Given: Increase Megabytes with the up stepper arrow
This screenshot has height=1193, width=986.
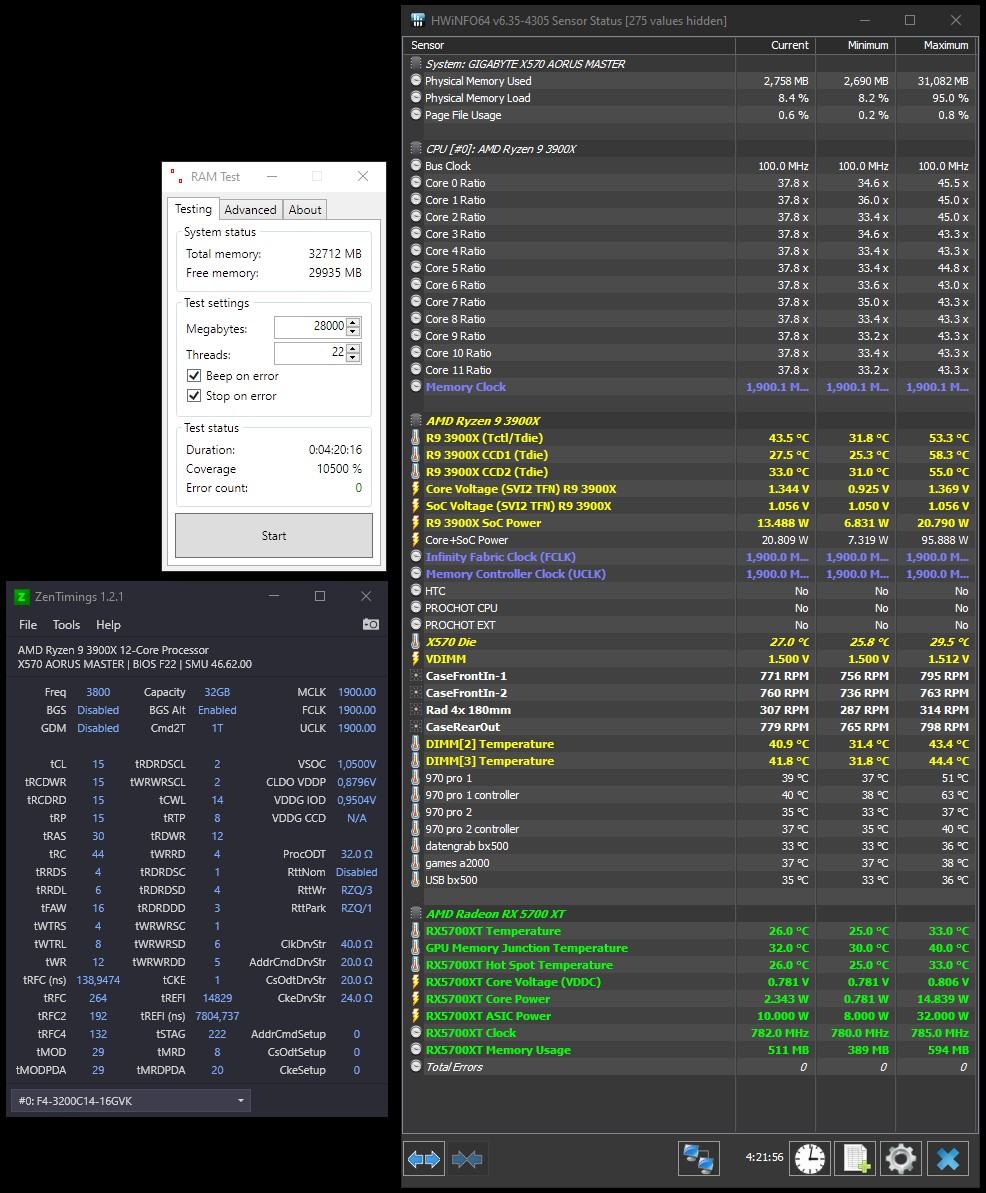Looking at the screenshot, I should point(353,322).
